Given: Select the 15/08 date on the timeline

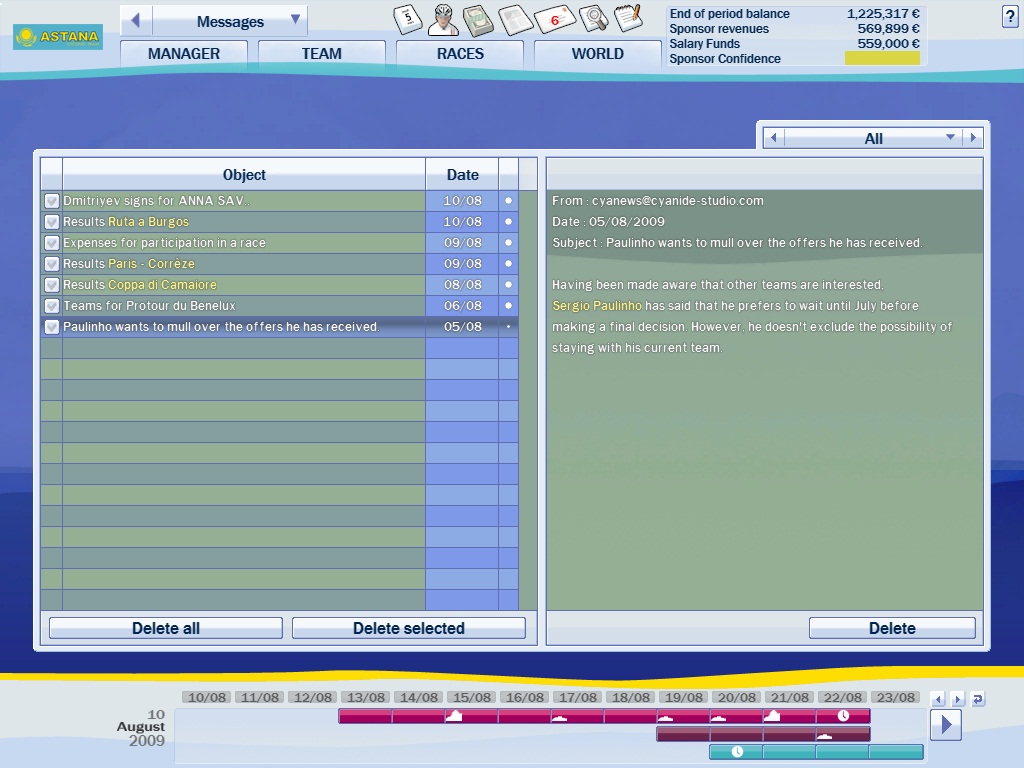Looking at the screenshot, I should pos(470,697).
